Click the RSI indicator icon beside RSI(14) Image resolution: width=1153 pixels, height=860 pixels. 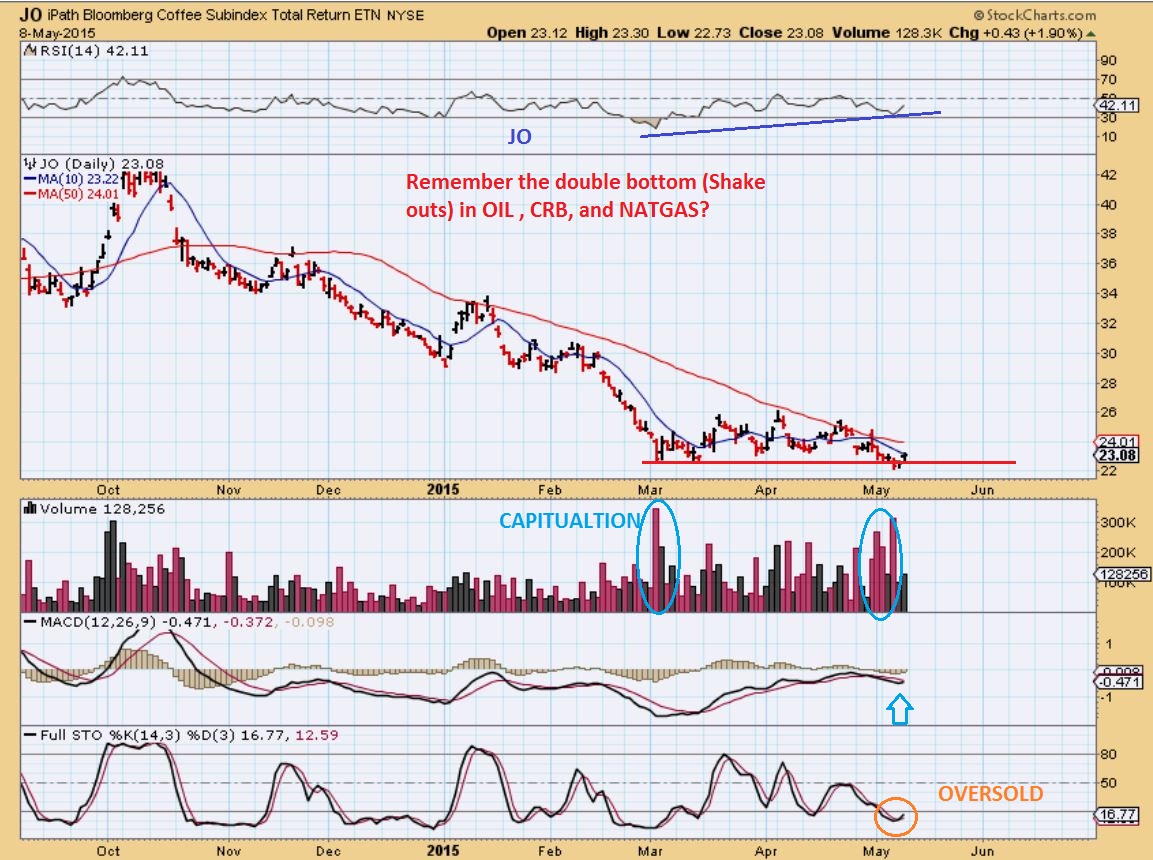29,51
